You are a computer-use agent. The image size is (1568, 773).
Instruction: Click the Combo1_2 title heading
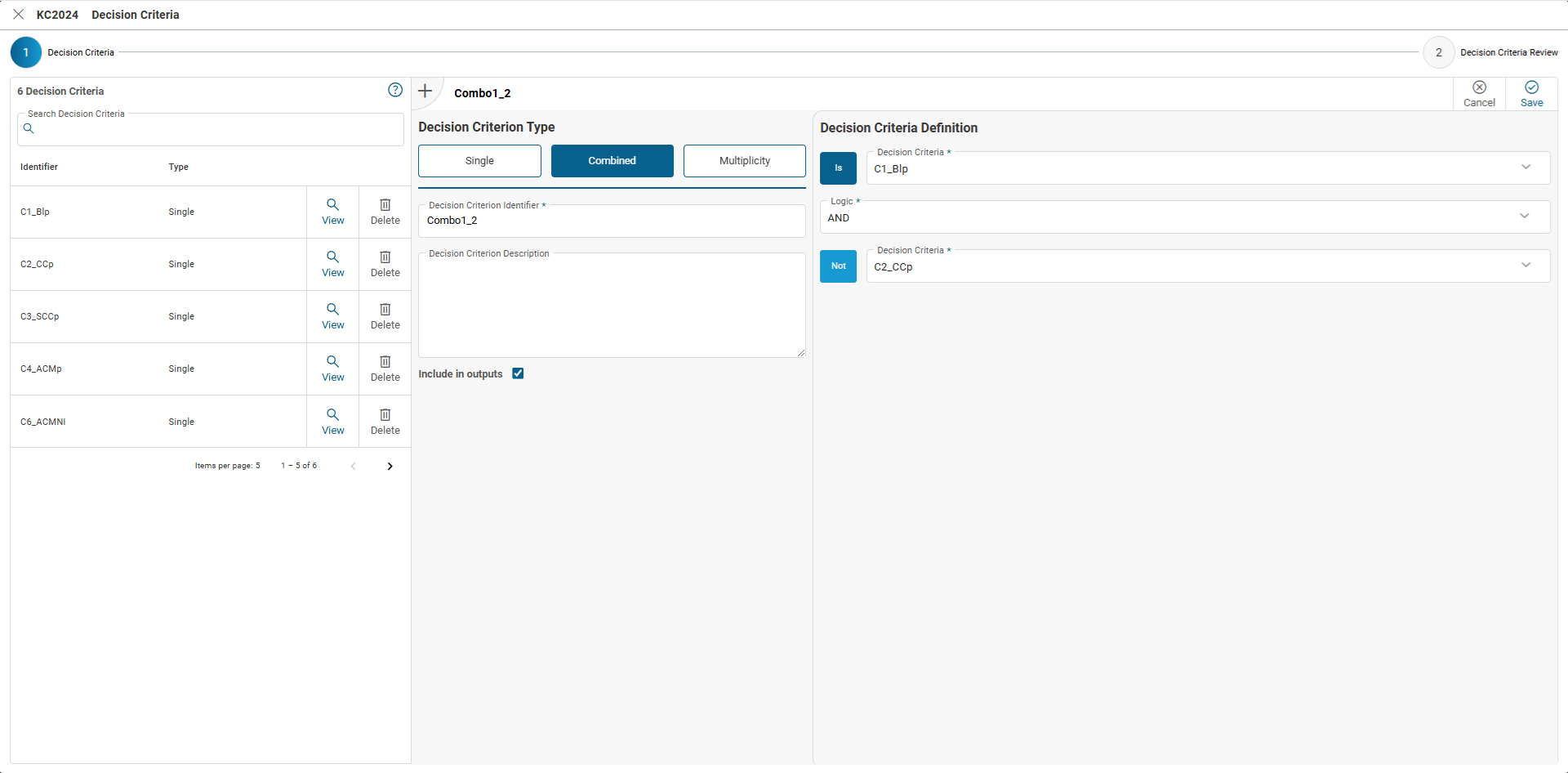click(483, 93)
